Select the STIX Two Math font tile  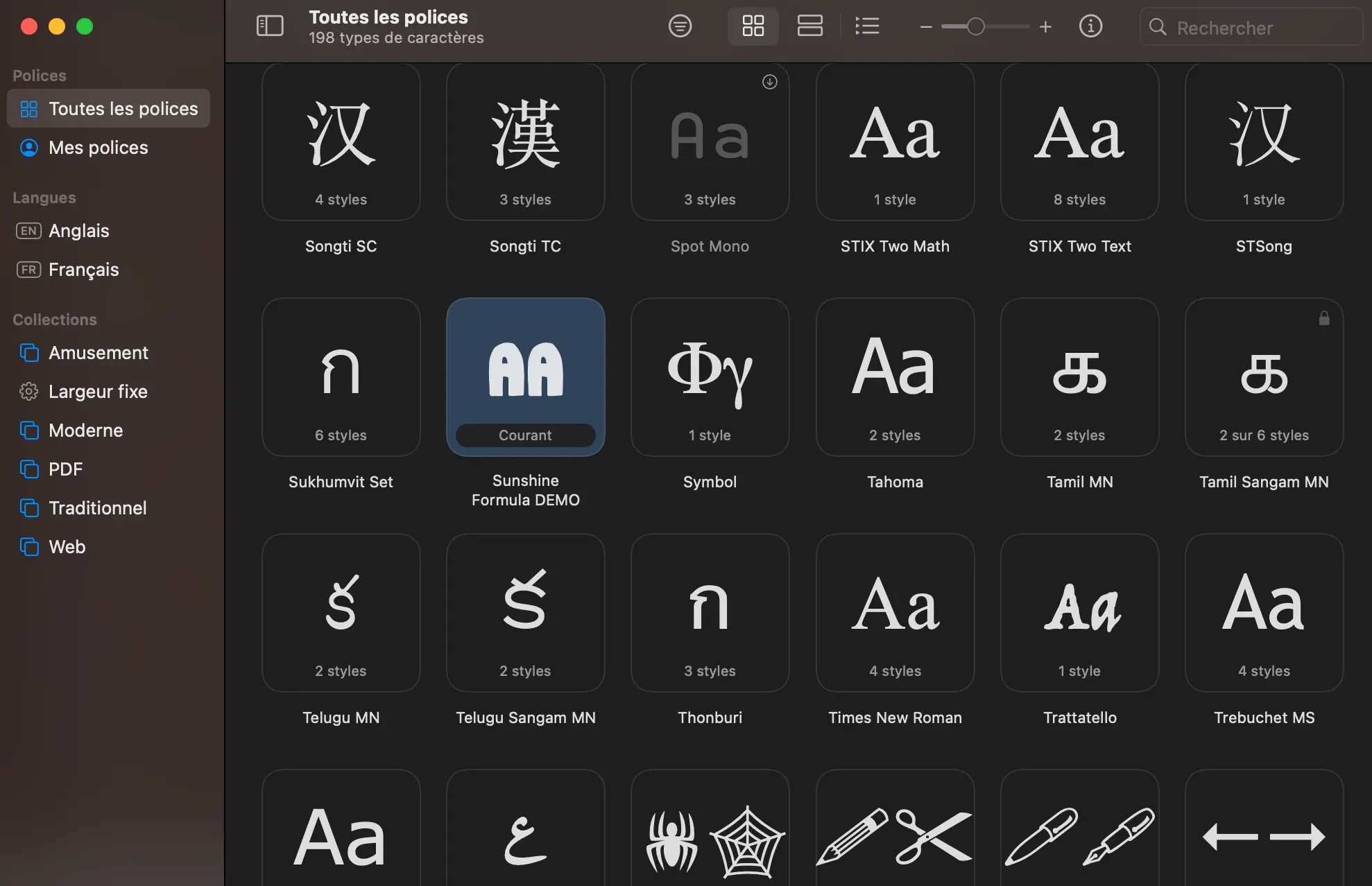pos(895,142)
